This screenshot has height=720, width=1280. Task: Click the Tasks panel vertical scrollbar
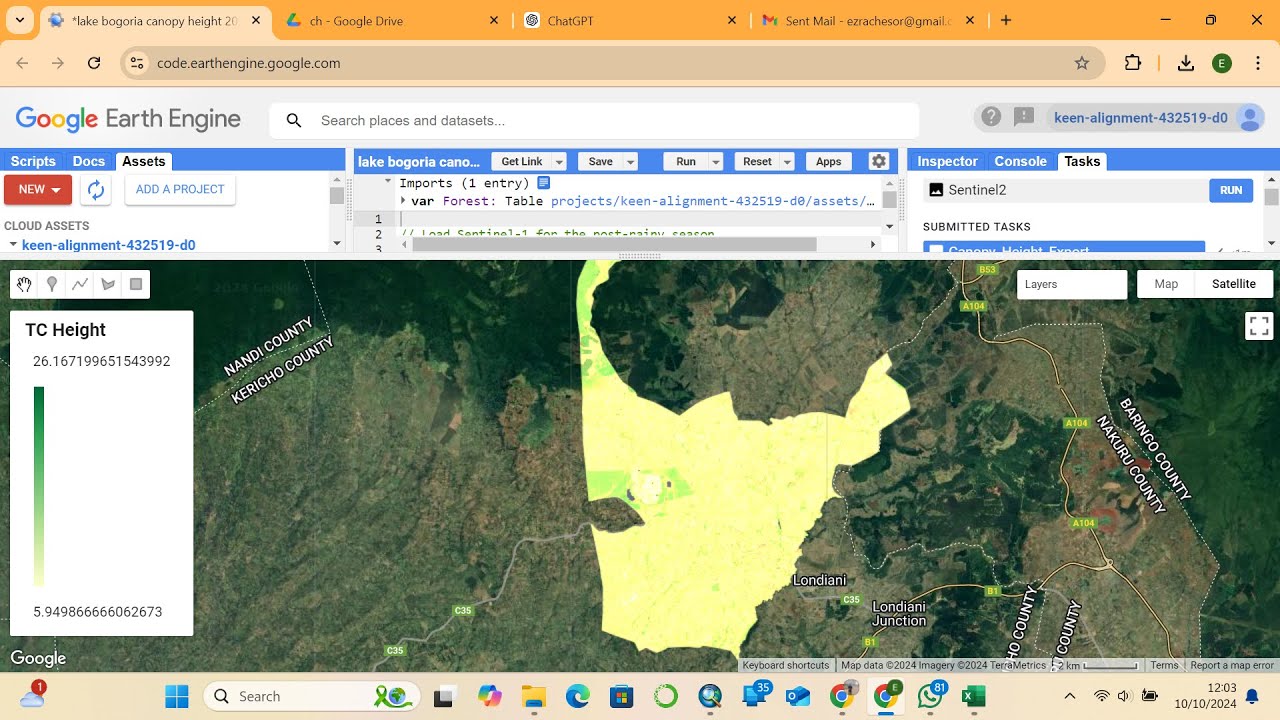point(1271,196)
